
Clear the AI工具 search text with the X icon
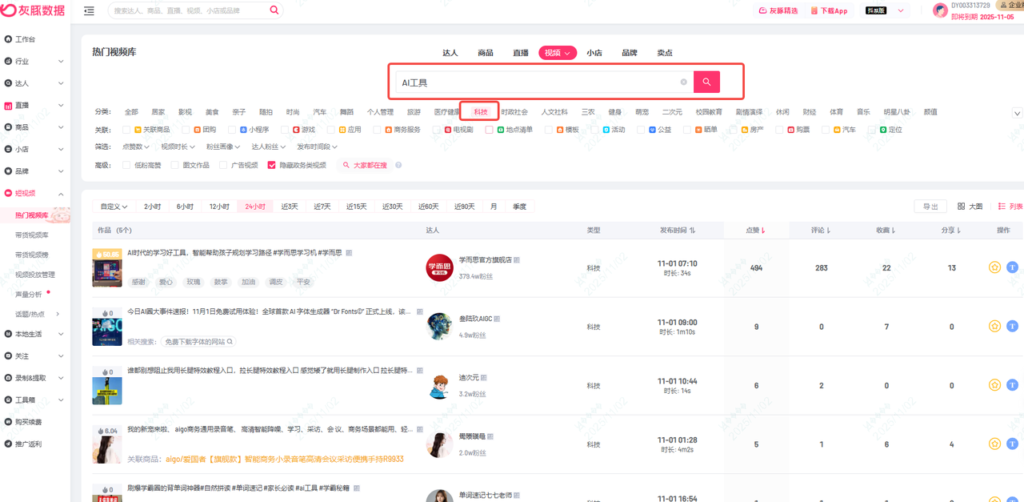pos(683,82)
